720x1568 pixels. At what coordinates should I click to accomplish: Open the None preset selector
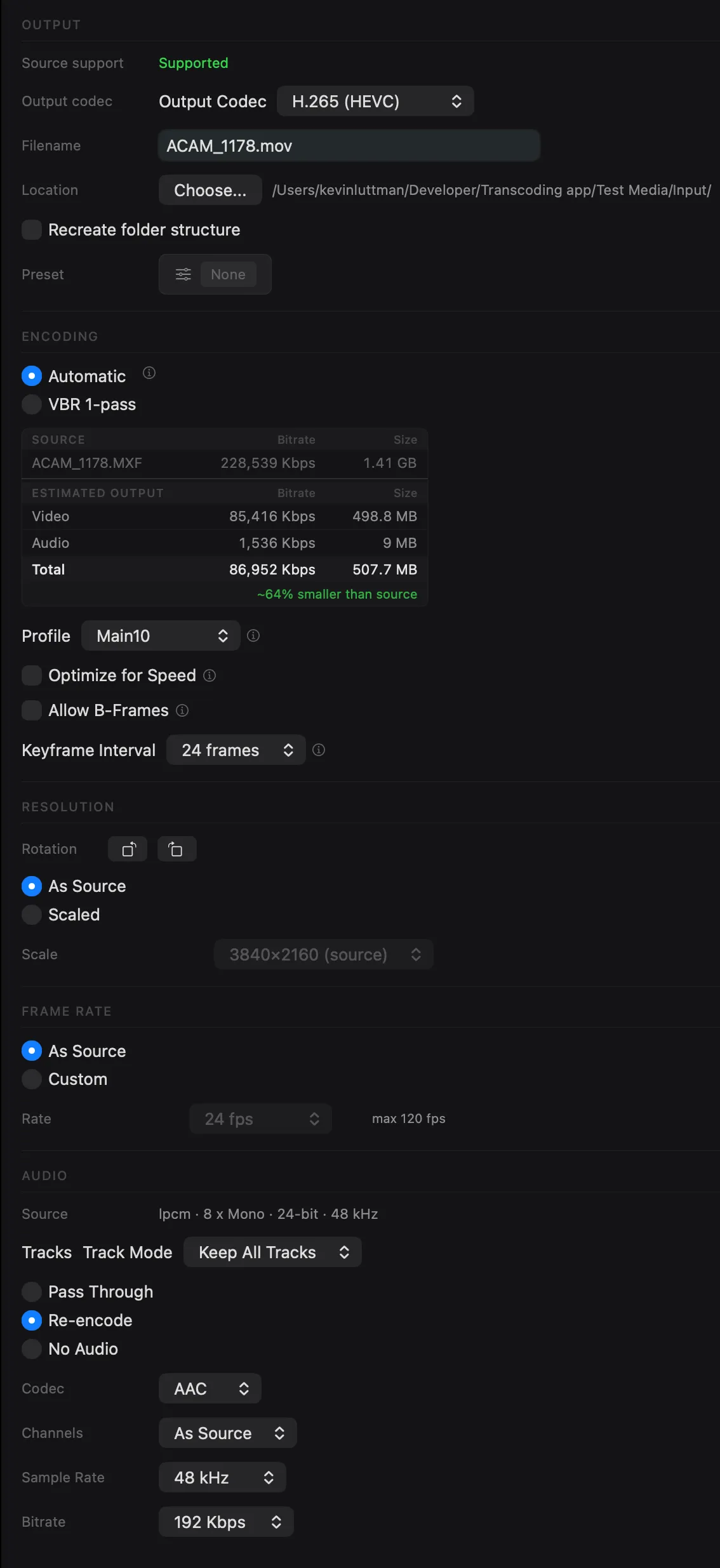(227, 274)
